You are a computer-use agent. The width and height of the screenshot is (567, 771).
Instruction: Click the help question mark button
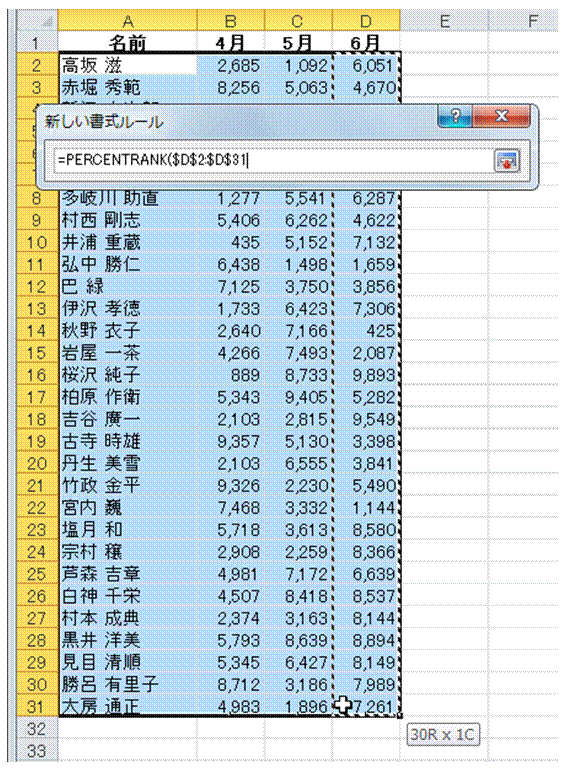454,116
